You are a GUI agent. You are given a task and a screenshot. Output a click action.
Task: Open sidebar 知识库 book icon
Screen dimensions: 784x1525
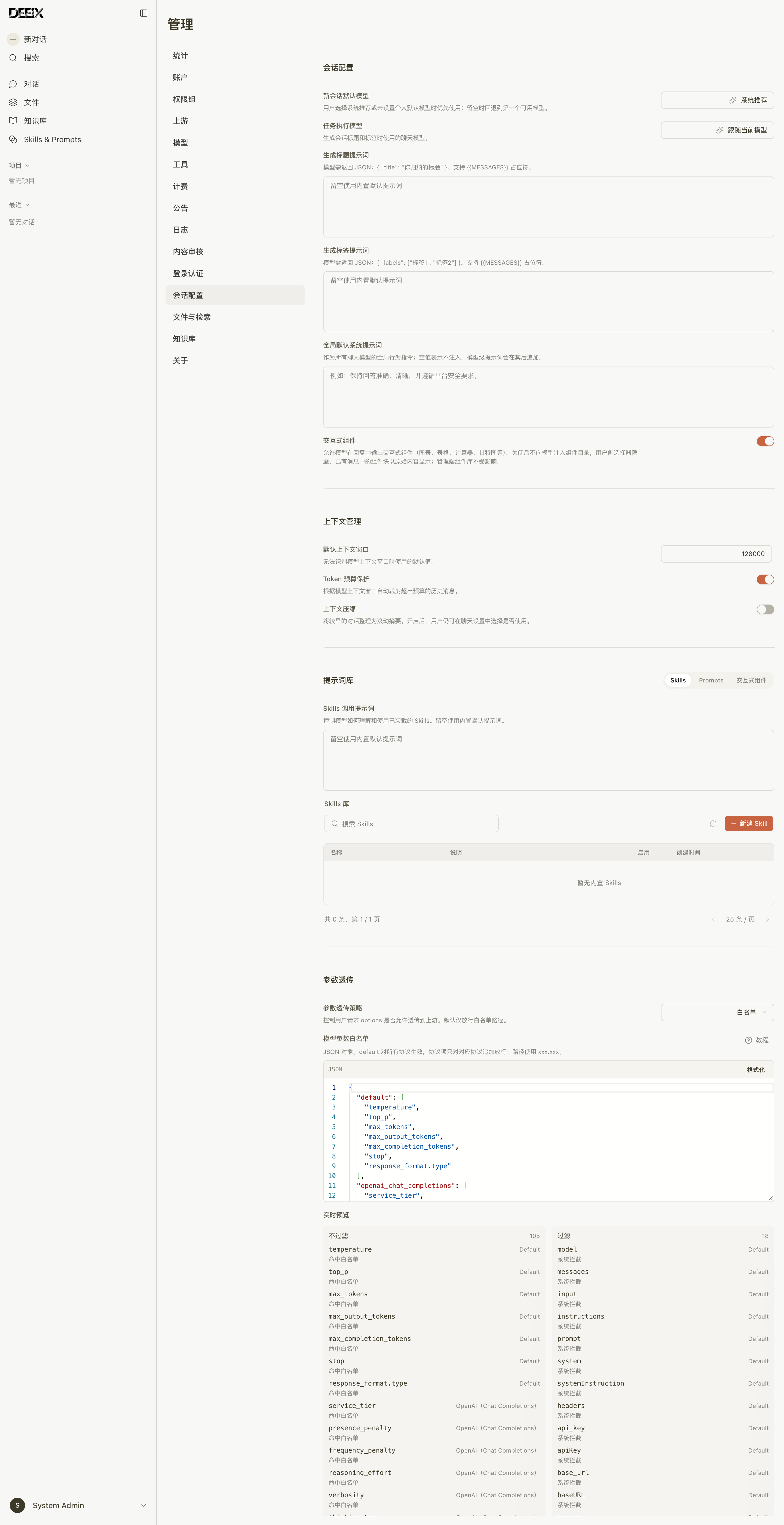(13, 121)
